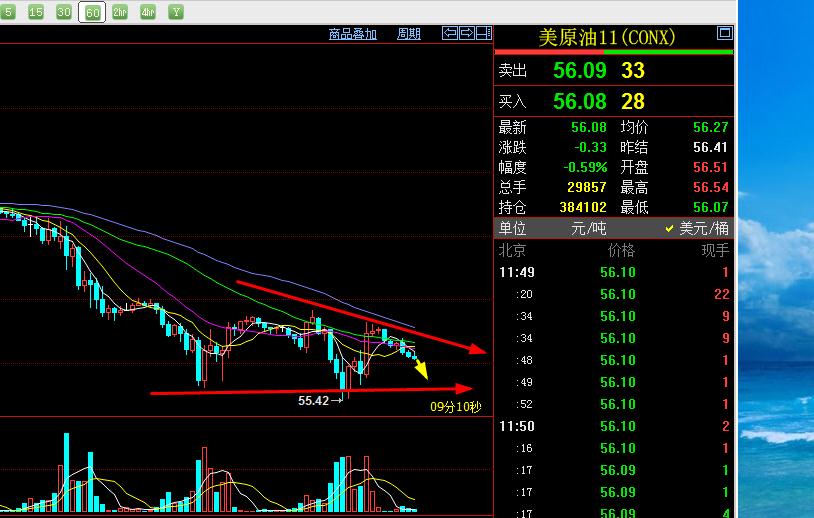Viewport: 814px width, 518px height.
Task: Click the sell volume 33
Action: tap(633, 71)
